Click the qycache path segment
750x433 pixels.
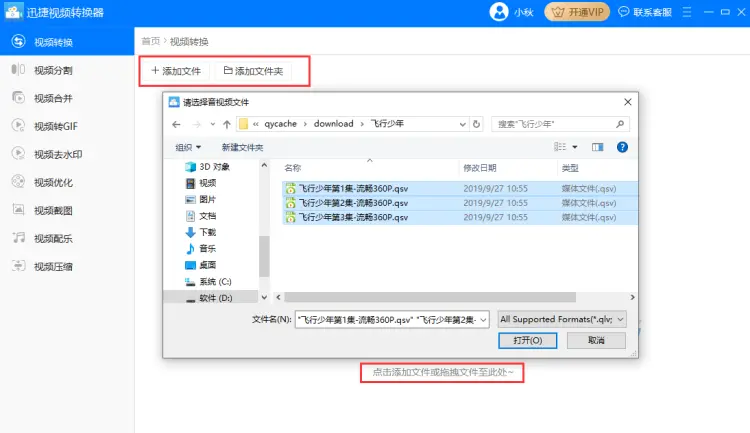coord(281,123)
